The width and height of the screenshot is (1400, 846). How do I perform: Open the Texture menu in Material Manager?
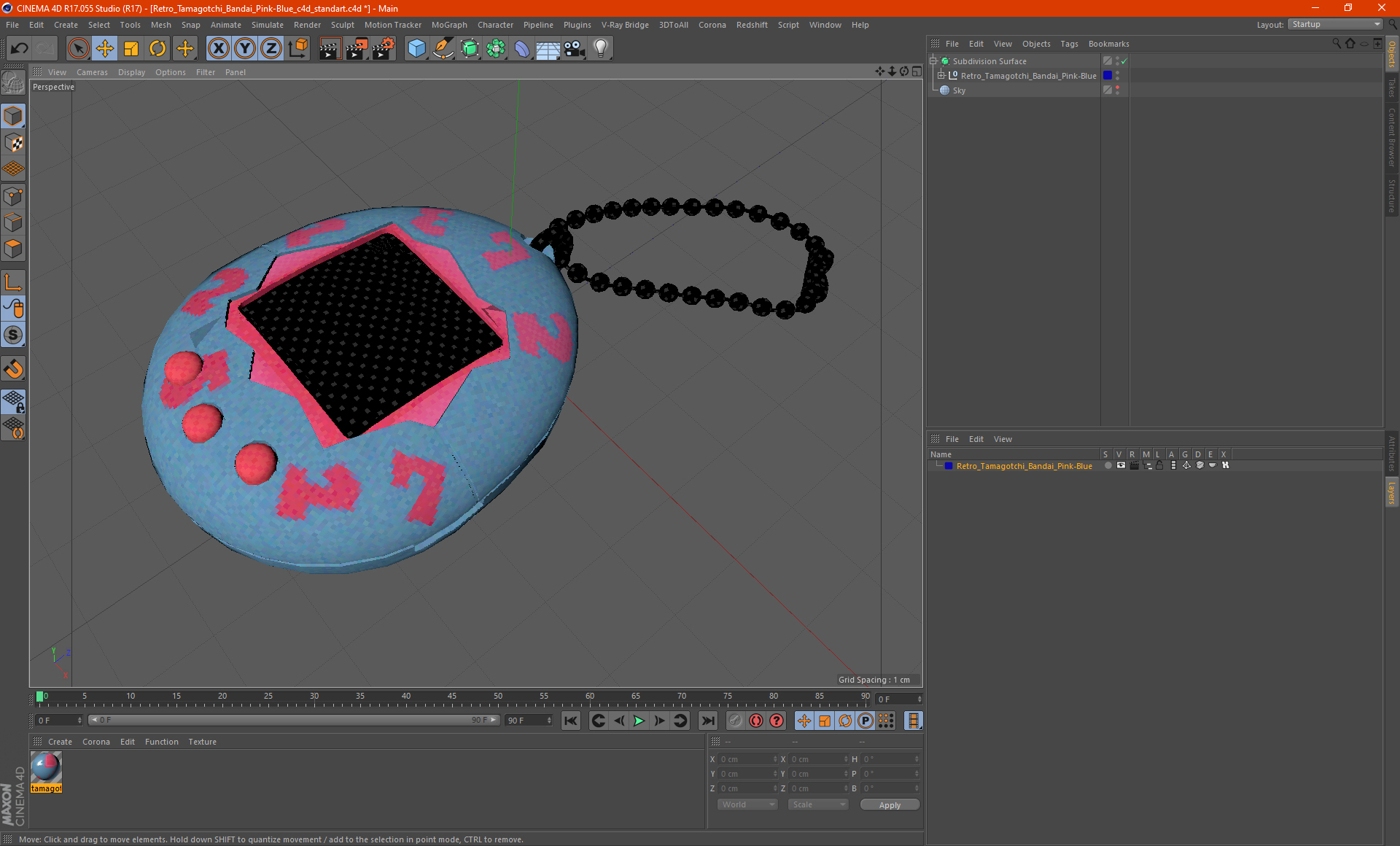(202, 742)
